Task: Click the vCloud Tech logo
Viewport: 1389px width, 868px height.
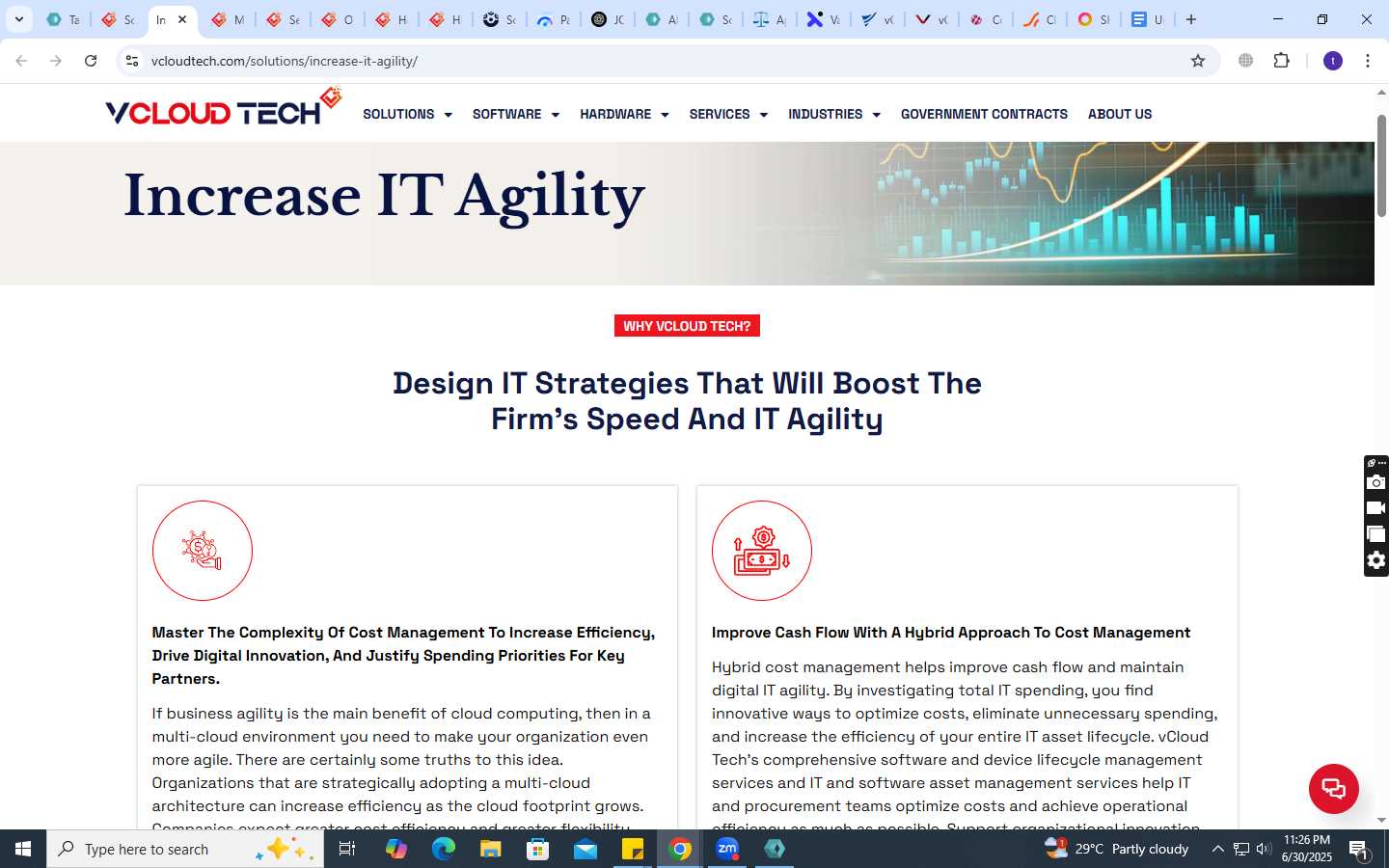Action: pyautogui.click(x=224, y=108)
